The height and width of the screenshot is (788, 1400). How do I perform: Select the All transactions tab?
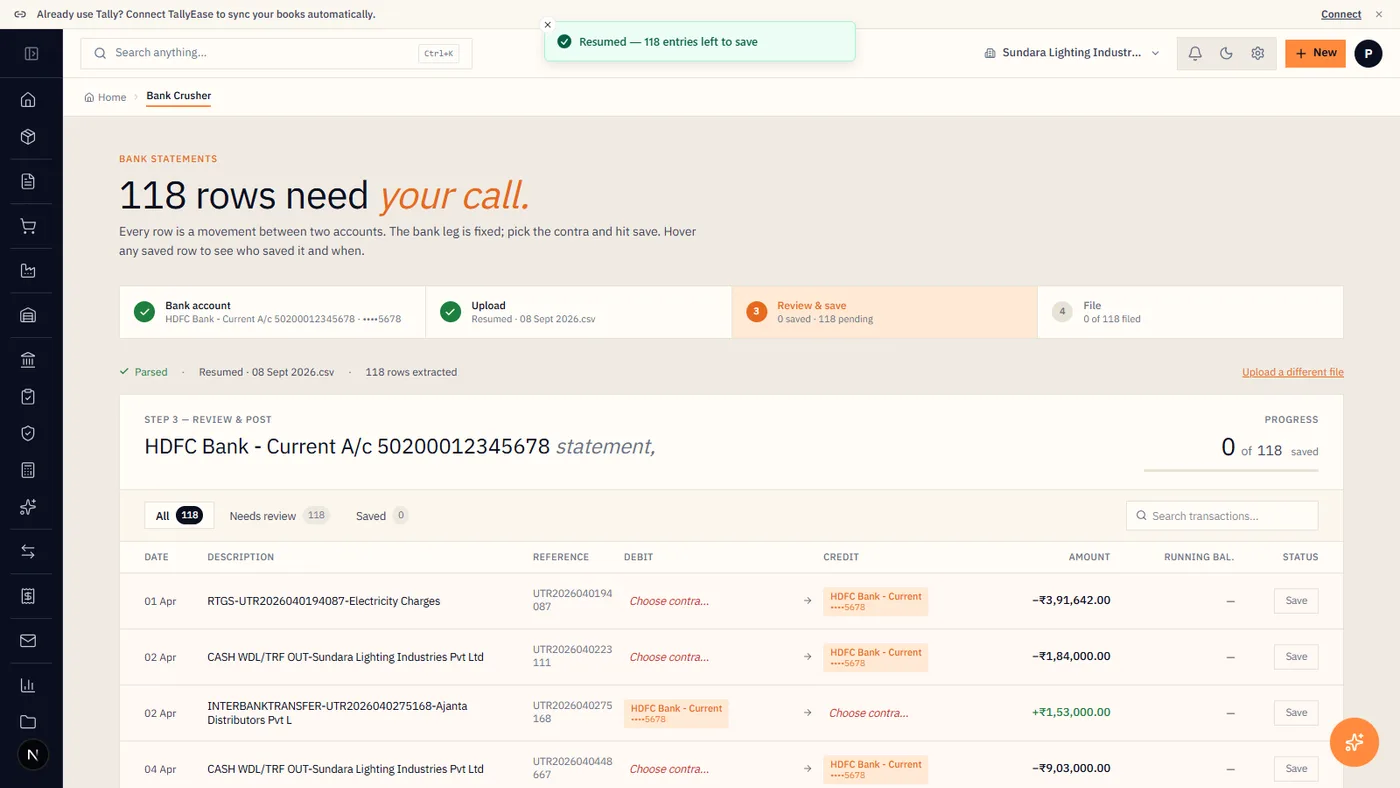click(179, 516)
